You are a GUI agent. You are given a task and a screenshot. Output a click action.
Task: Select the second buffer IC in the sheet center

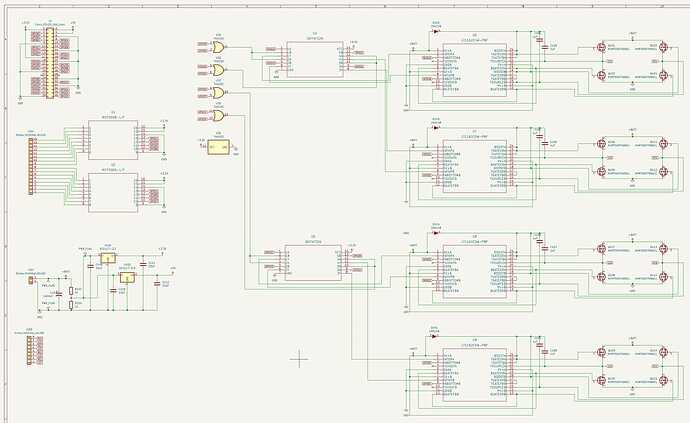(313, 263)
